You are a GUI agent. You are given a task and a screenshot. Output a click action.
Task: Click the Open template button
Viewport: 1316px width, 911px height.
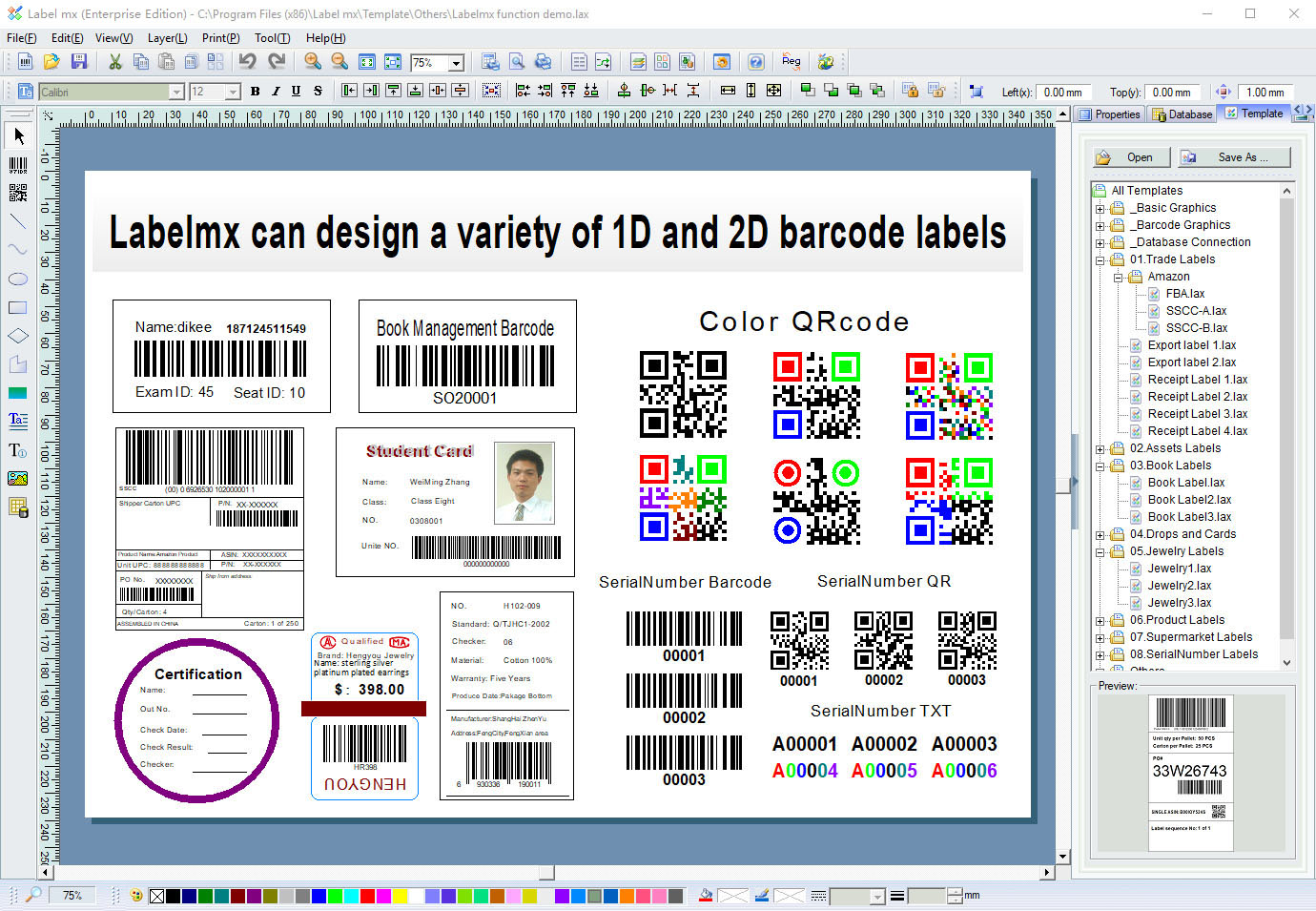1132,157
